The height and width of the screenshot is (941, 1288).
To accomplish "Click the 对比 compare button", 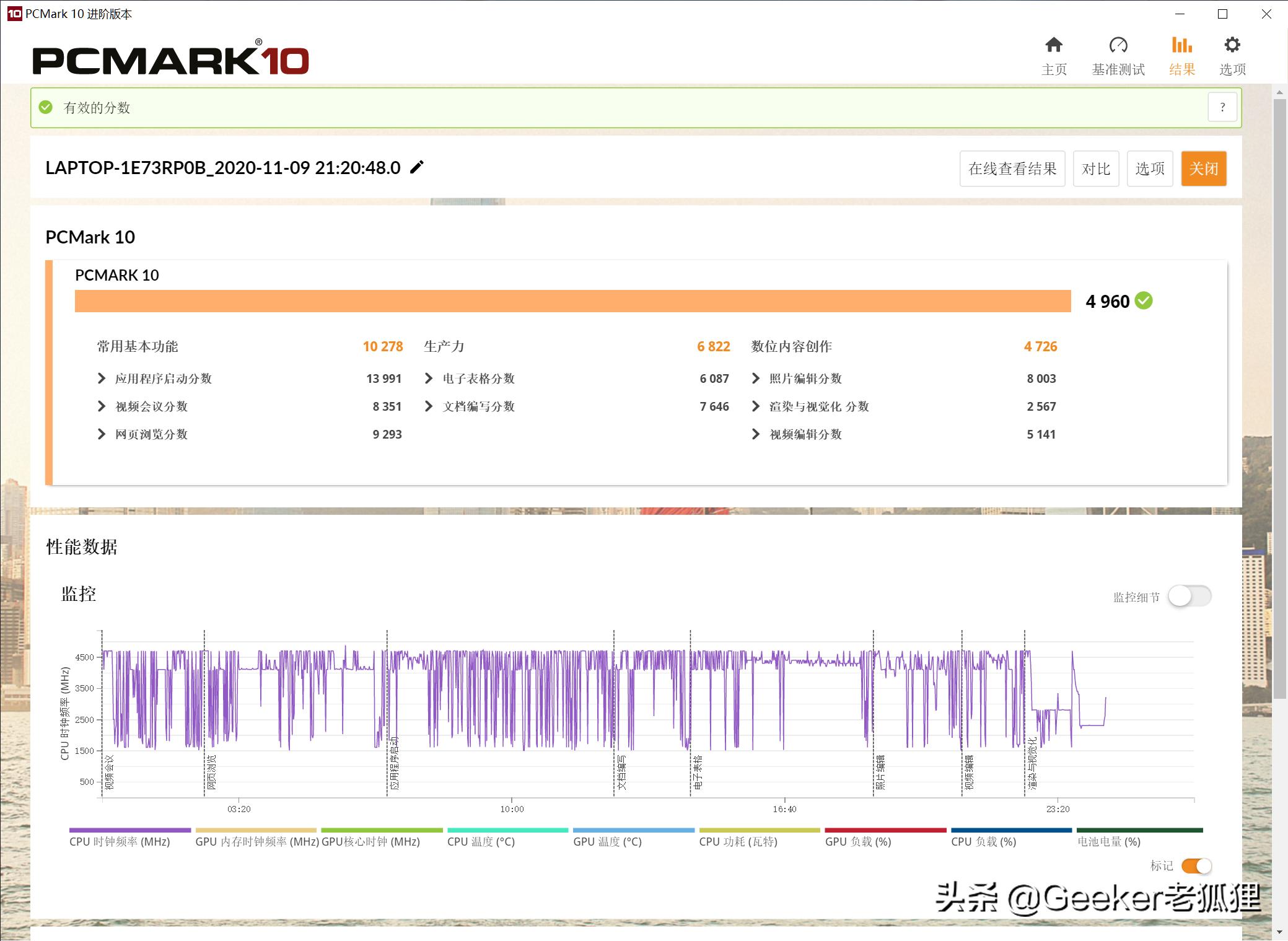I will 1095,169.
